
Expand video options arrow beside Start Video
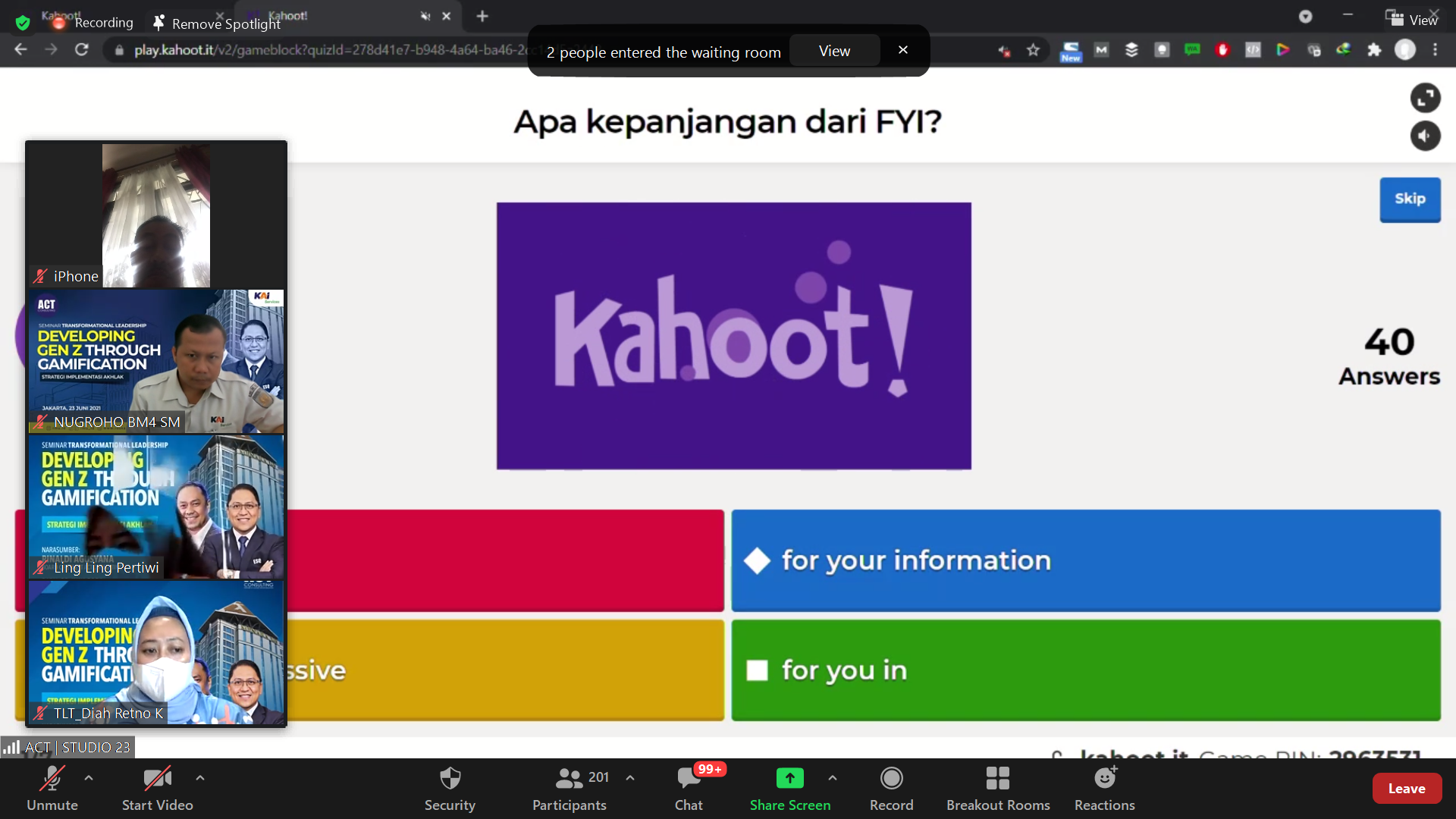click(200, 777)
